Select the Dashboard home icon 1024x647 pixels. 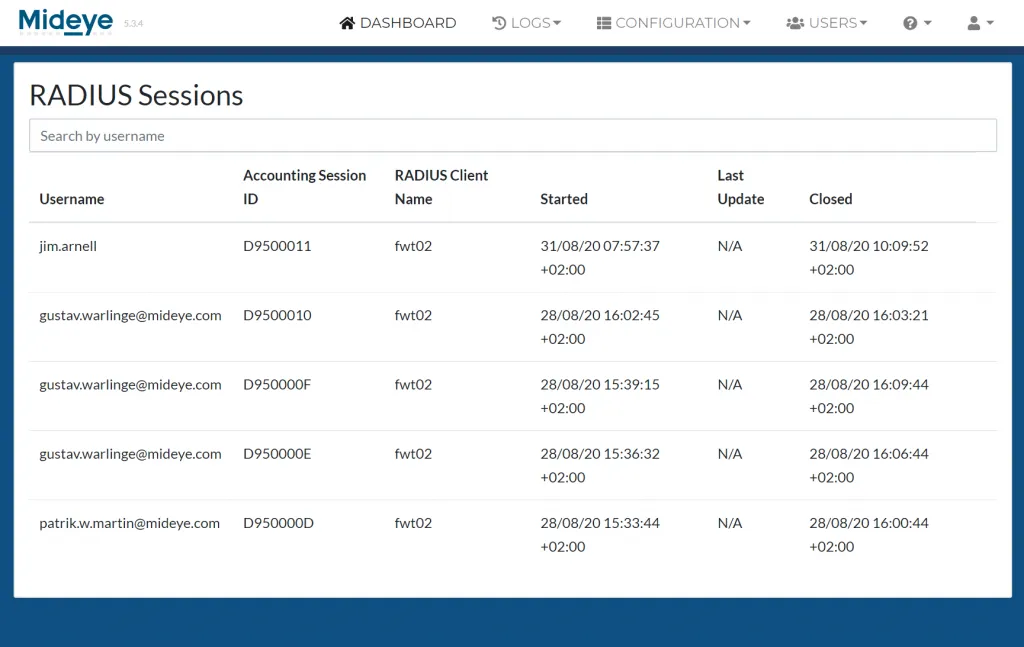[347, 22]
